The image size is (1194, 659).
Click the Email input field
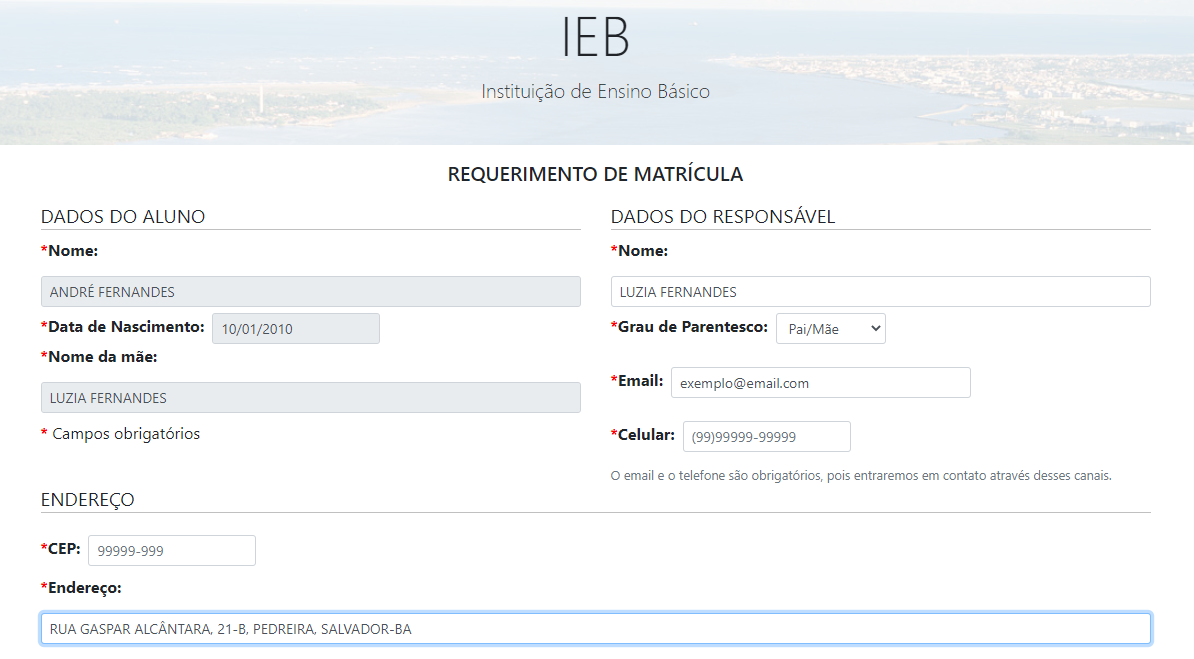(x=820, y=382)
